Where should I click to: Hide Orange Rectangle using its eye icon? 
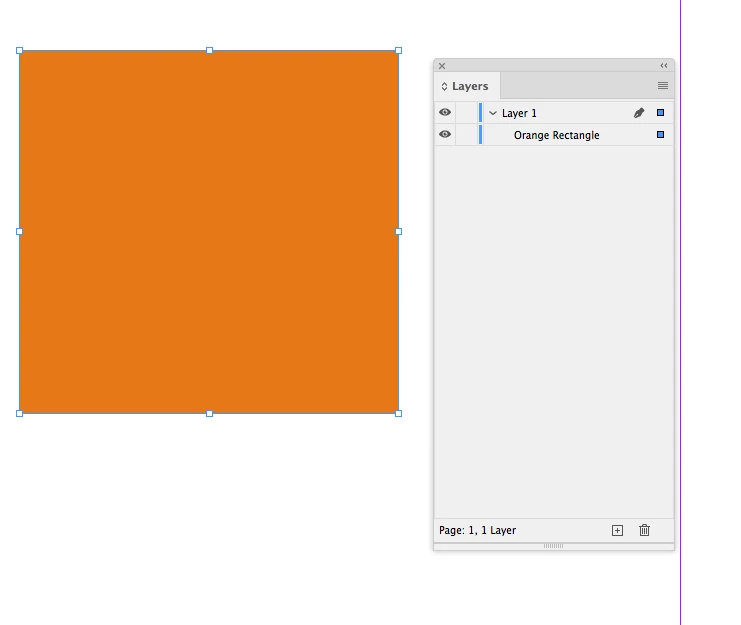click(445, 134)
